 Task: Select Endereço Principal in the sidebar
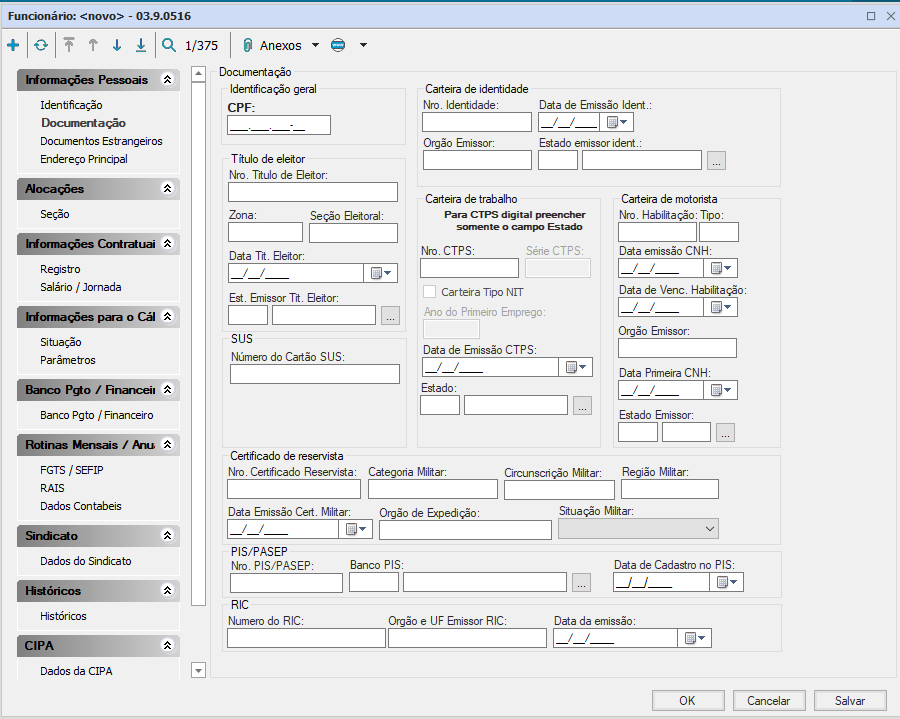[x=84, y=159]
